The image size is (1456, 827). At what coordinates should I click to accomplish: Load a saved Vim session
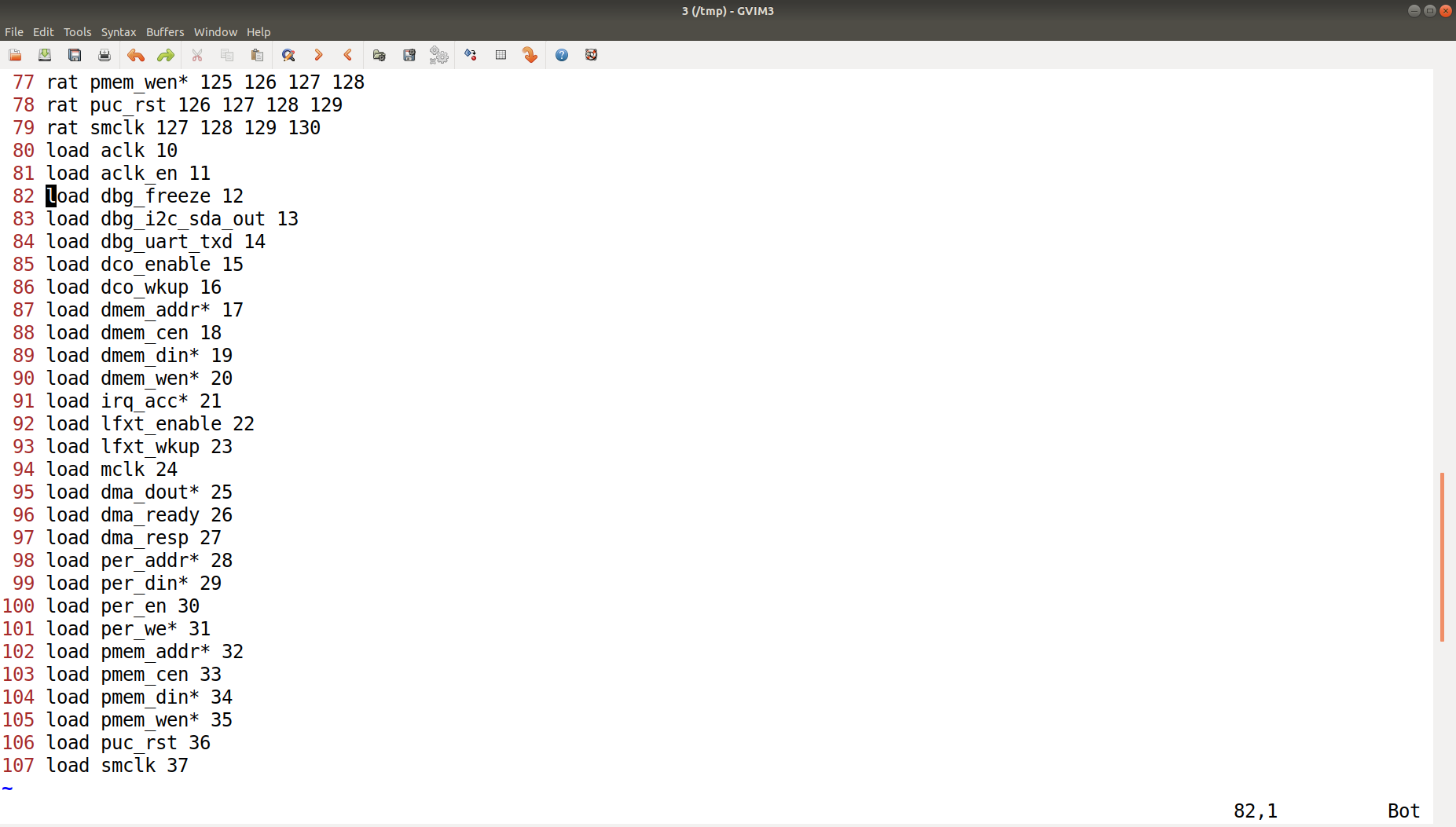pos(378,55)
